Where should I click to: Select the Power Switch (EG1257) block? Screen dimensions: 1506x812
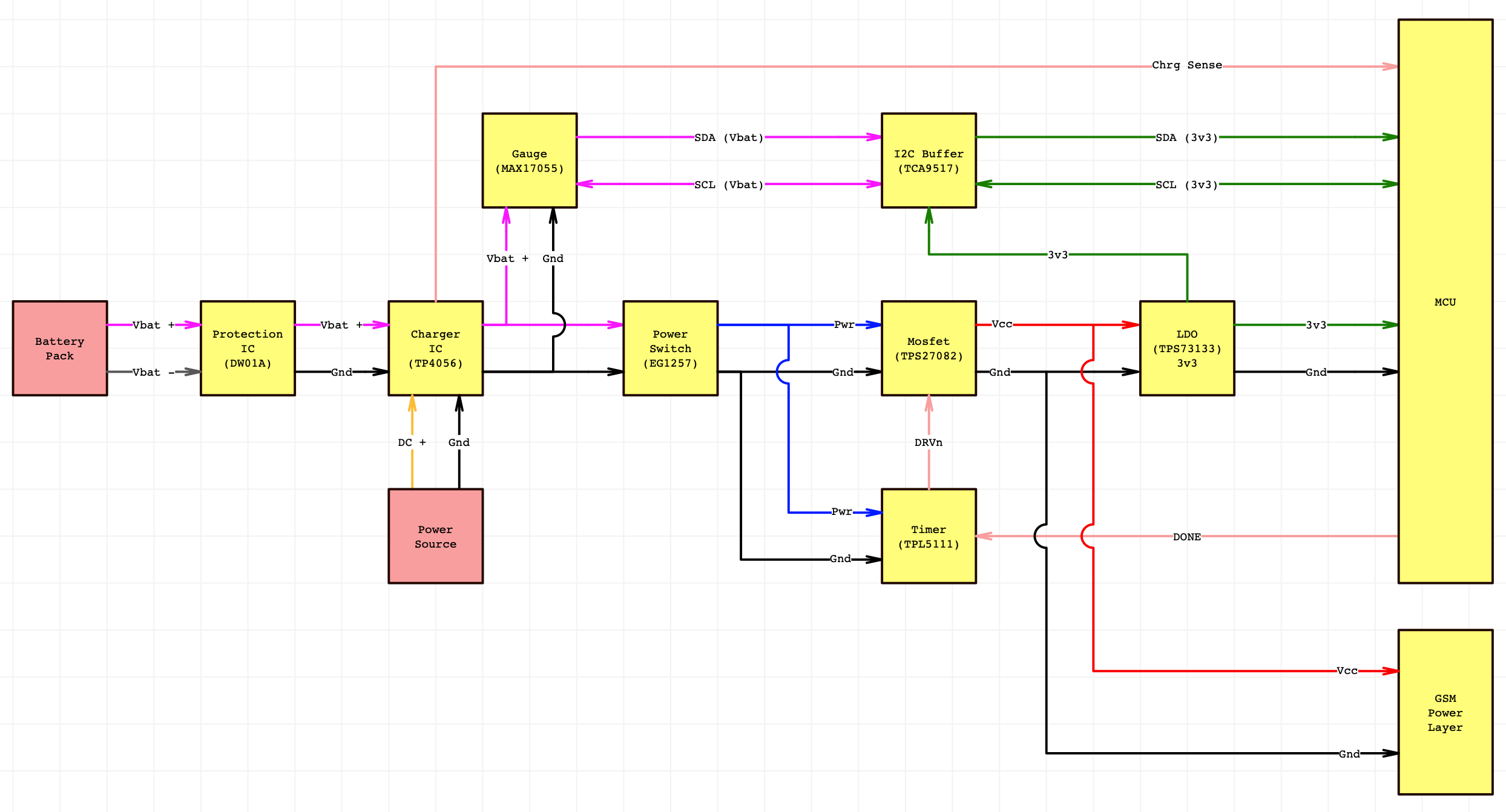tap(670, 349)
